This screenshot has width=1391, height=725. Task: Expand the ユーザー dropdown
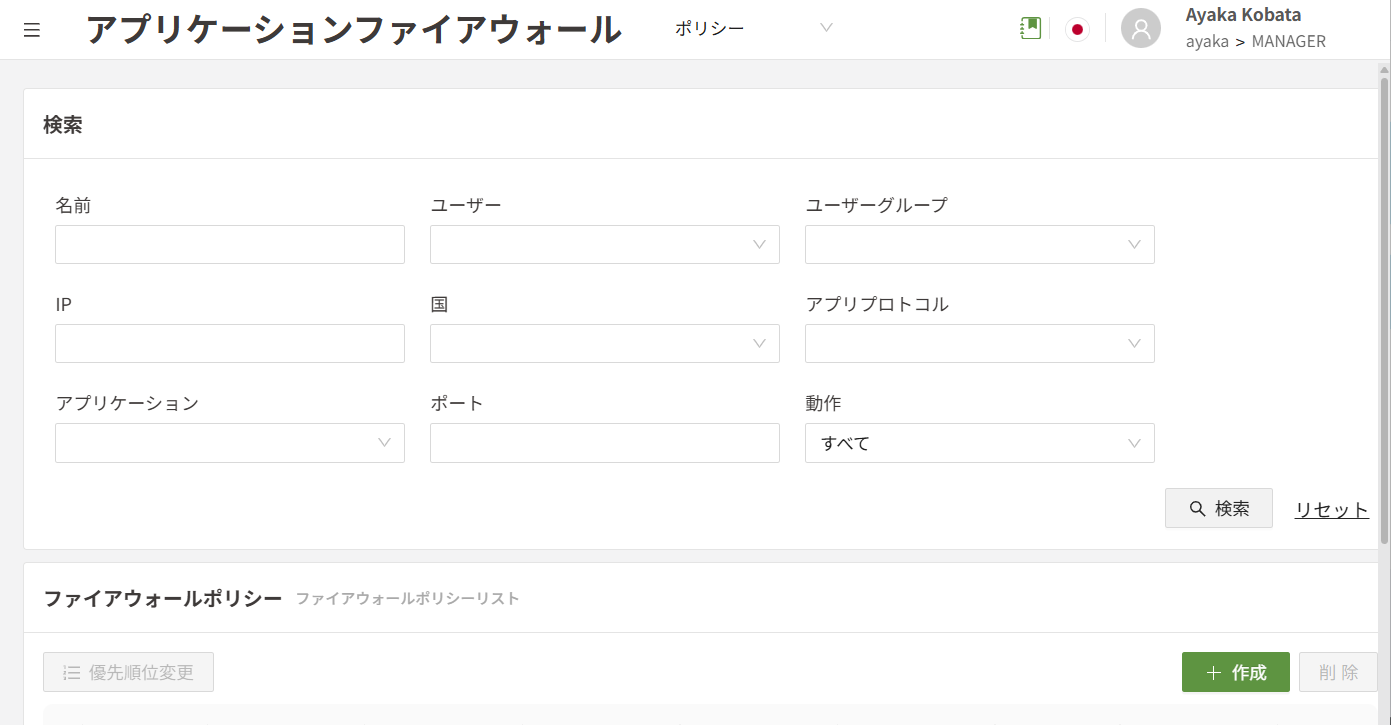pos(604,245)
